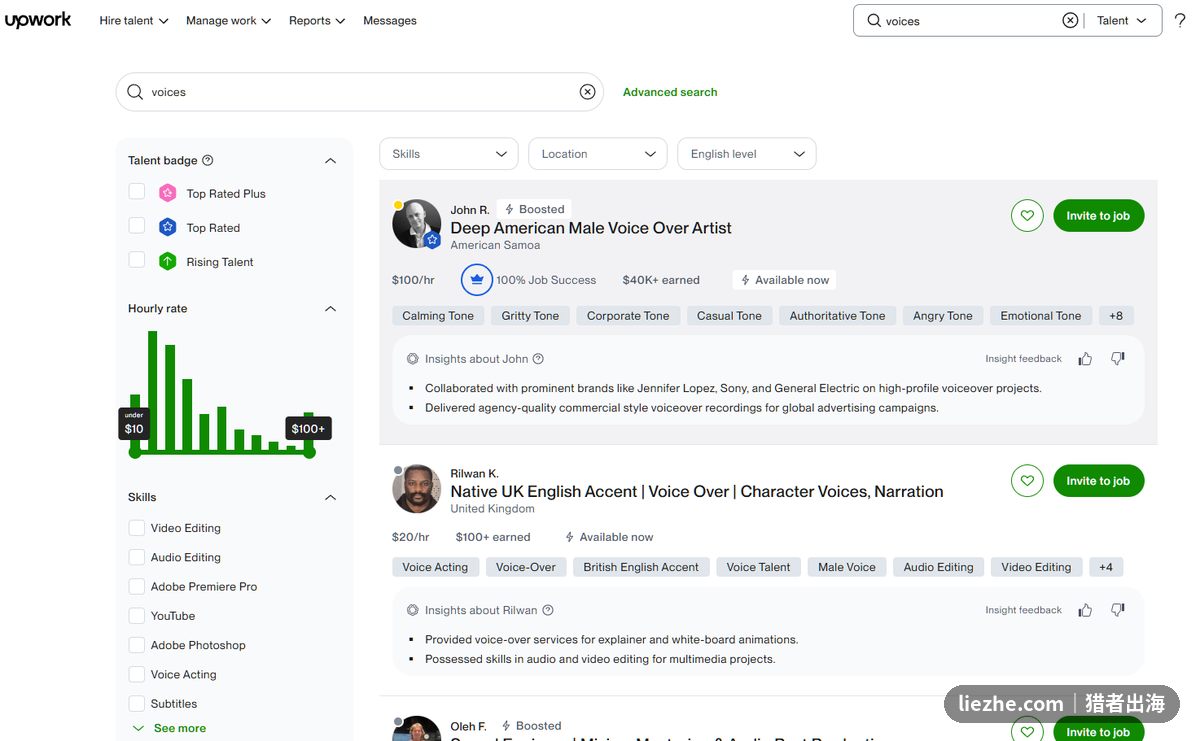Click the Top Rated blue badge icon
The image size is (1200, 741).
tap(168, 227)
